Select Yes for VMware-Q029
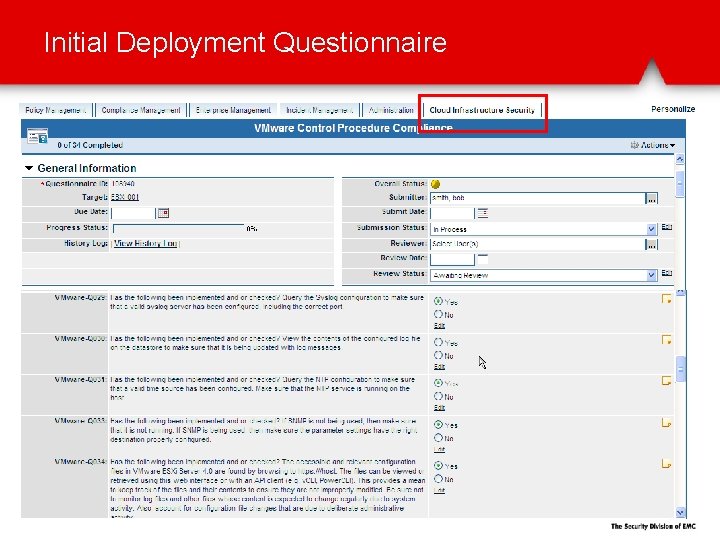 tap(439, 301)
